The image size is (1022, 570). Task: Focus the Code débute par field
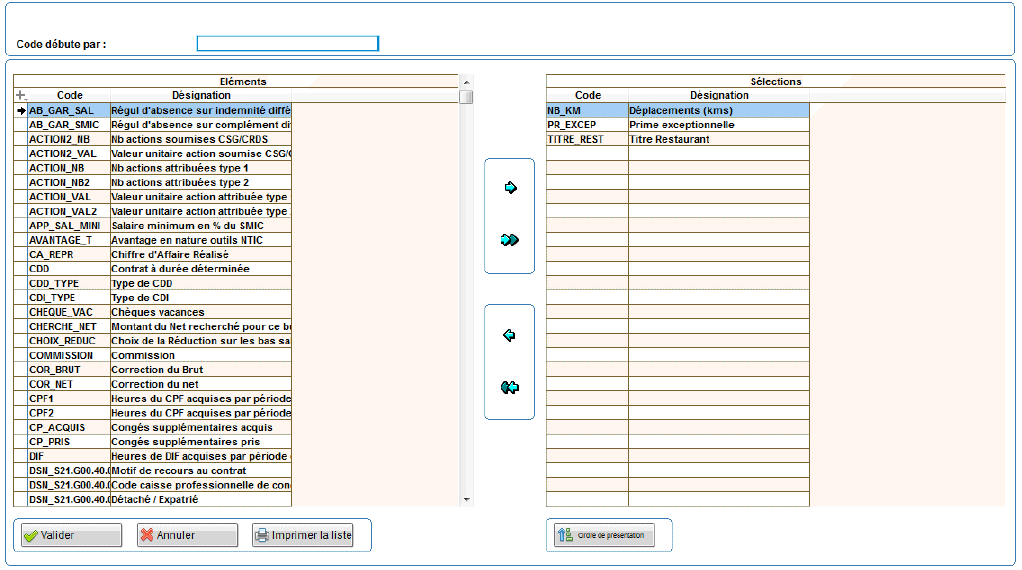click(287, 44)
